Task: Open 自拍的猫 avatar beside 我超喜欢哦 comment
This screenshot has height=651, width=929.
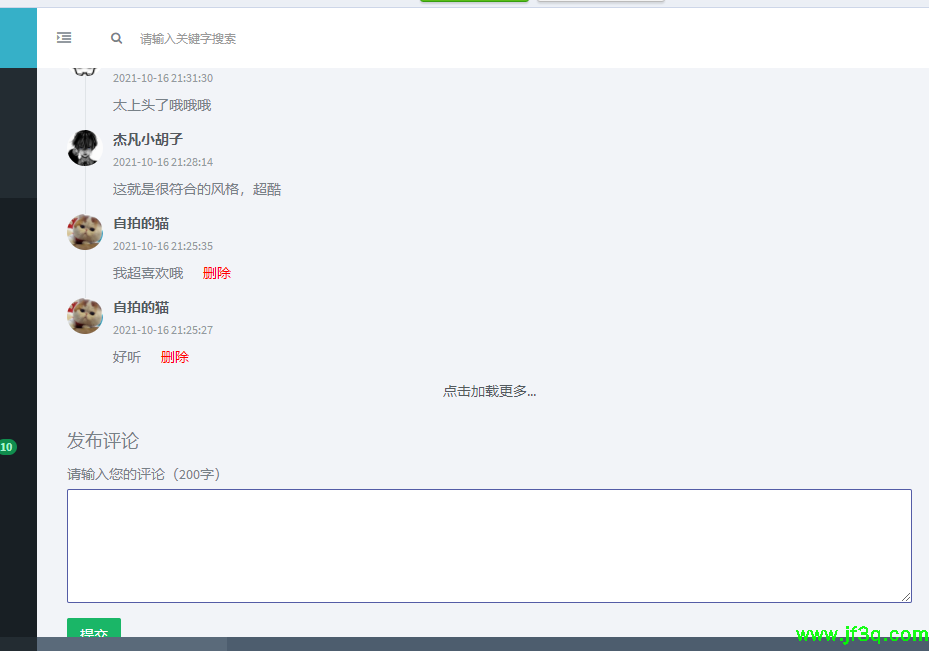Action: click(85, 232)
